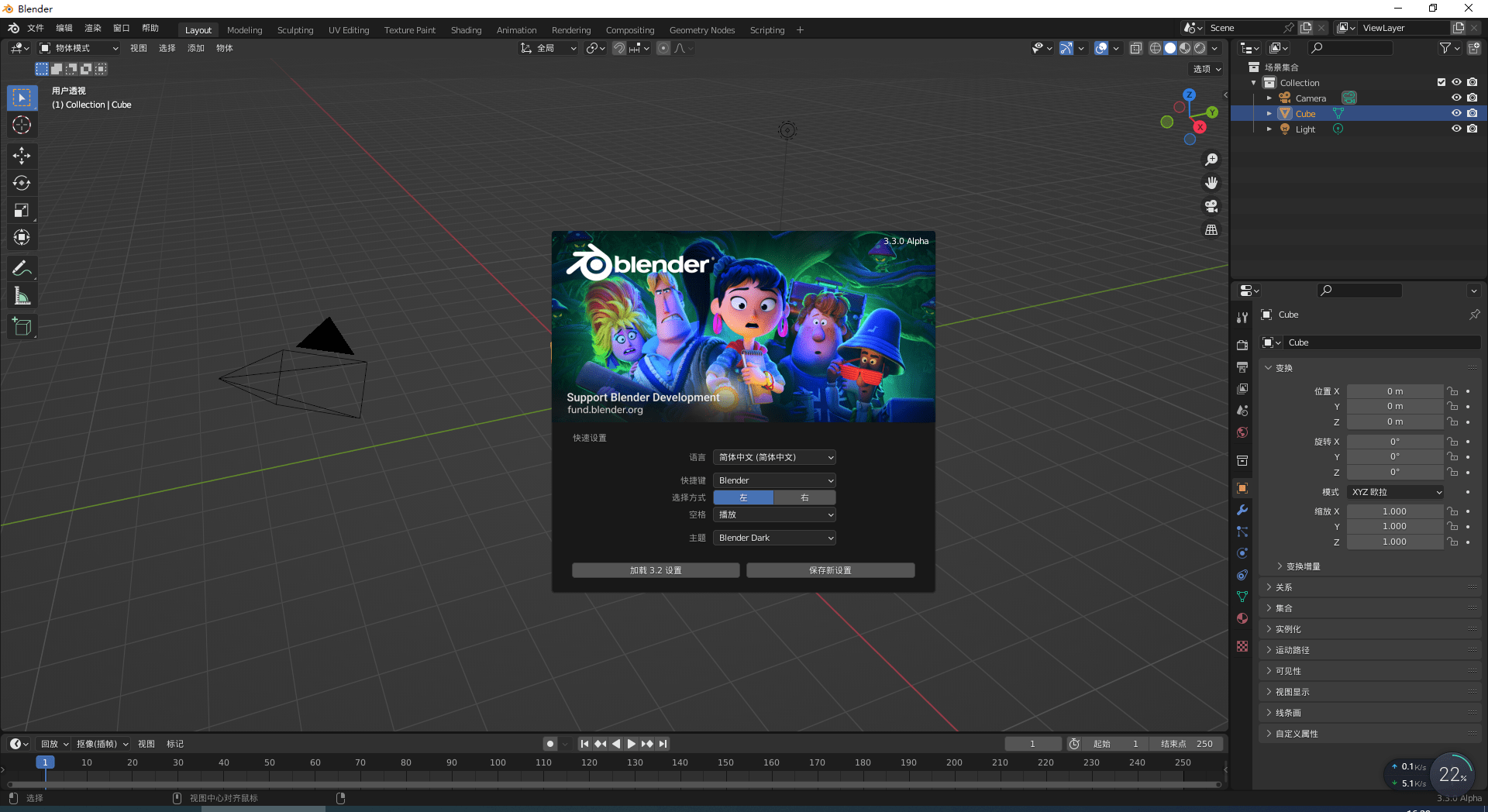Toggle camera view icon
Screen dimensions: 1488x812
1211,206
